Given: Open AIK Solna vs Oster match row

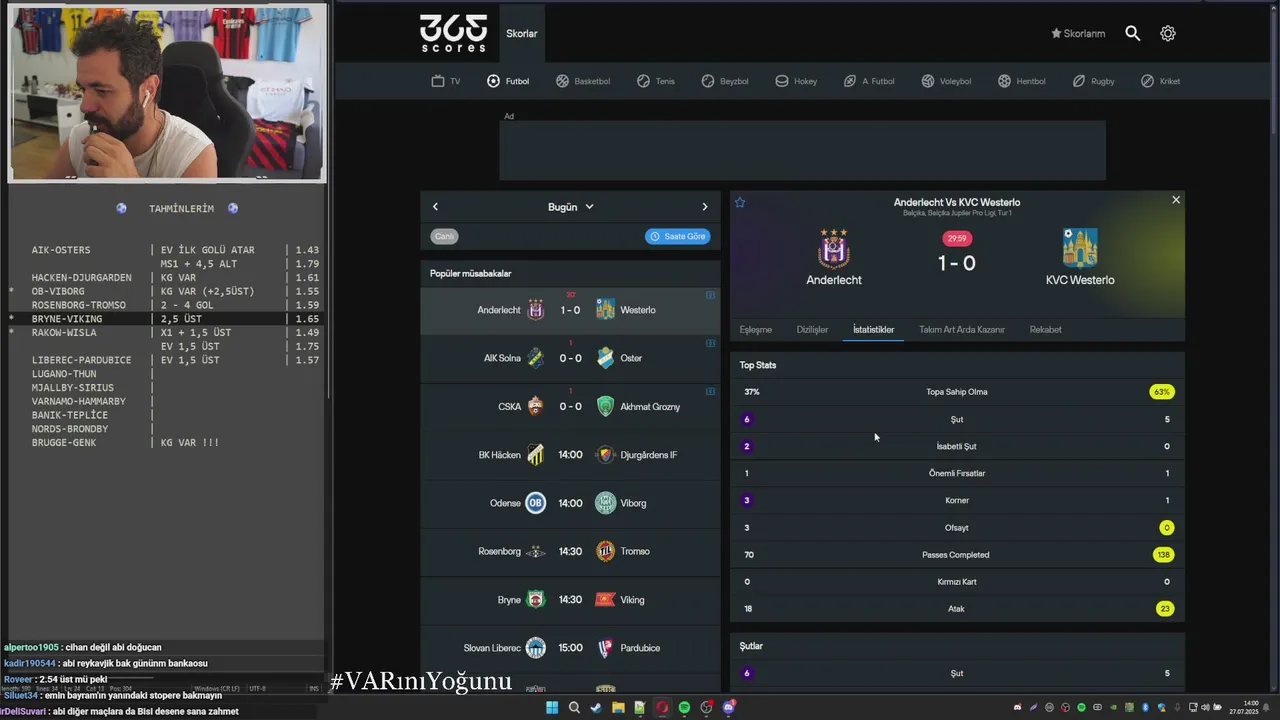Looking at the screenshot, I should [570, 358].
